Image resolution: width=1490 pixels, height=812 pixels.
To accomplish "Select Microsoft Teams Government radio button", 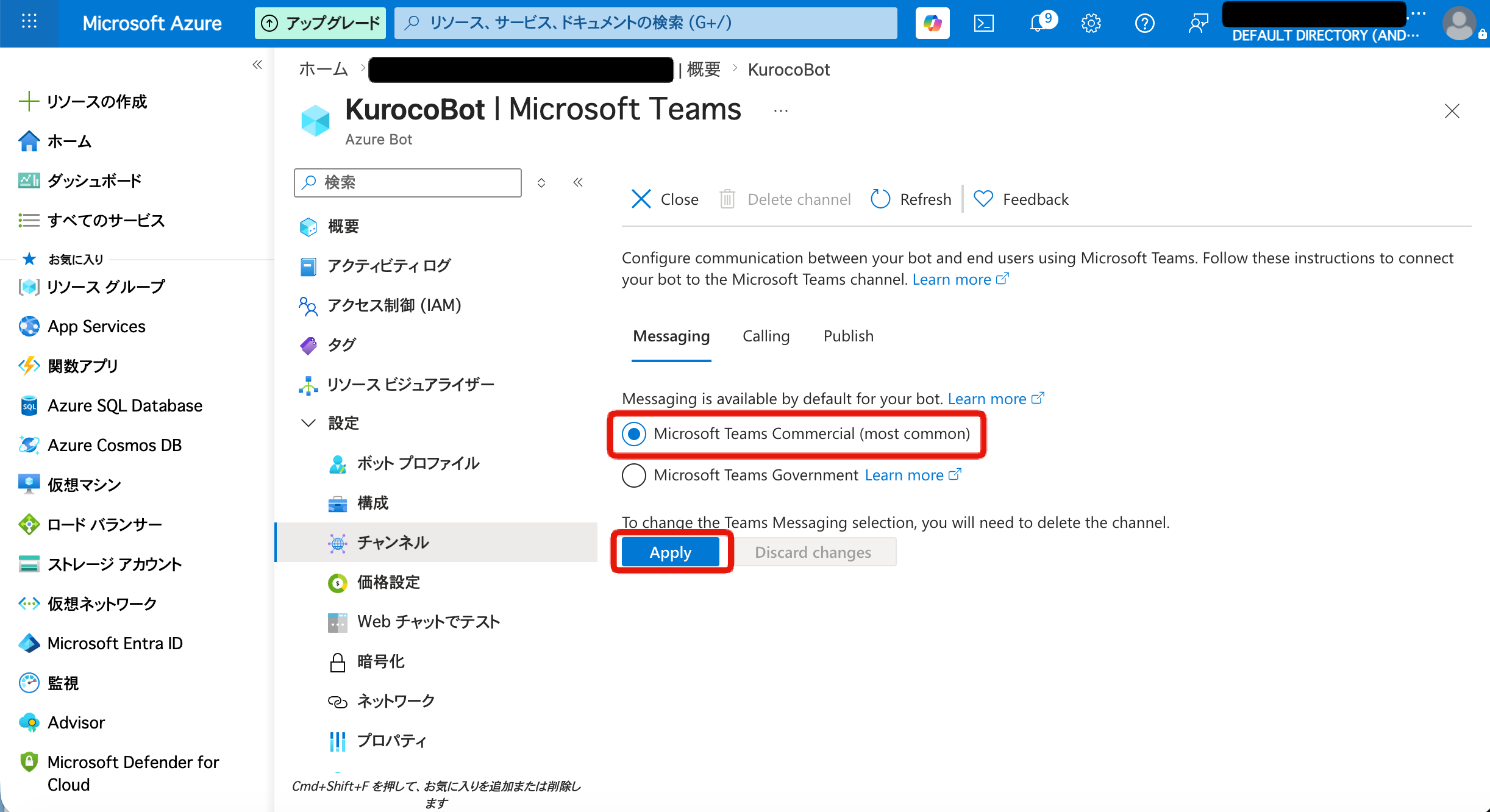I will click(x=634, y=475).
